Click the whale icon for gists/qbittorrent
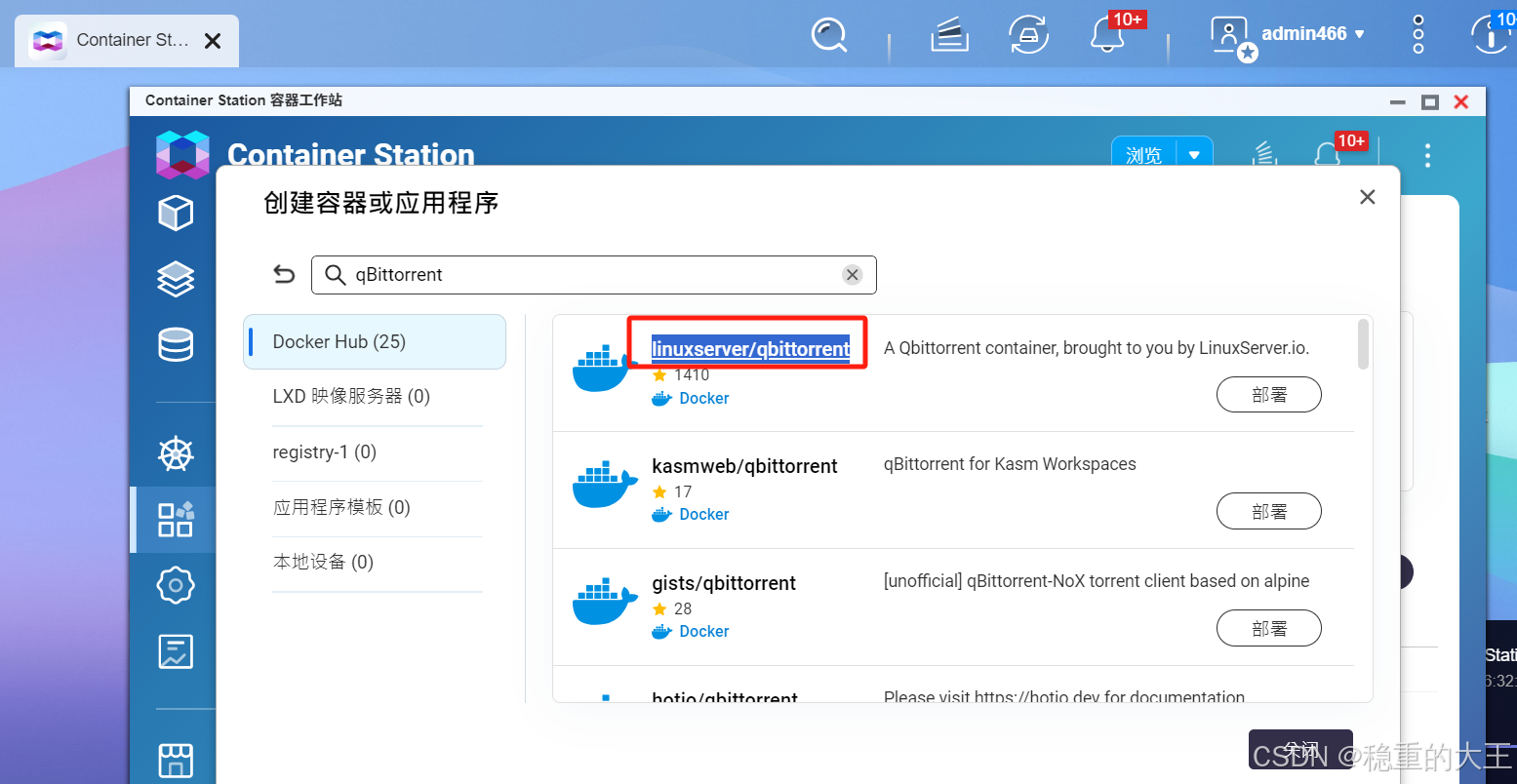The height and width of the screenshot is (784, 1517). [x=605, y=602]
